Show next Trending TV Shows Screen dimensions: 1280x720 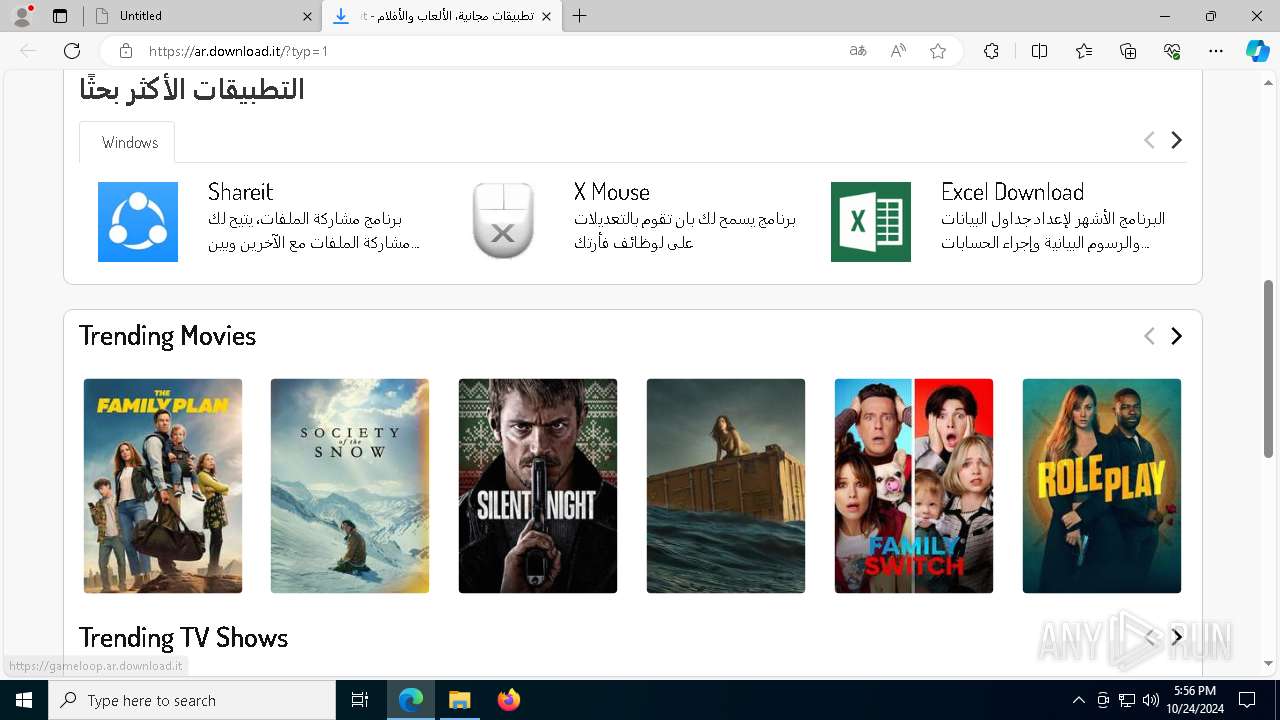point(1177,637)
